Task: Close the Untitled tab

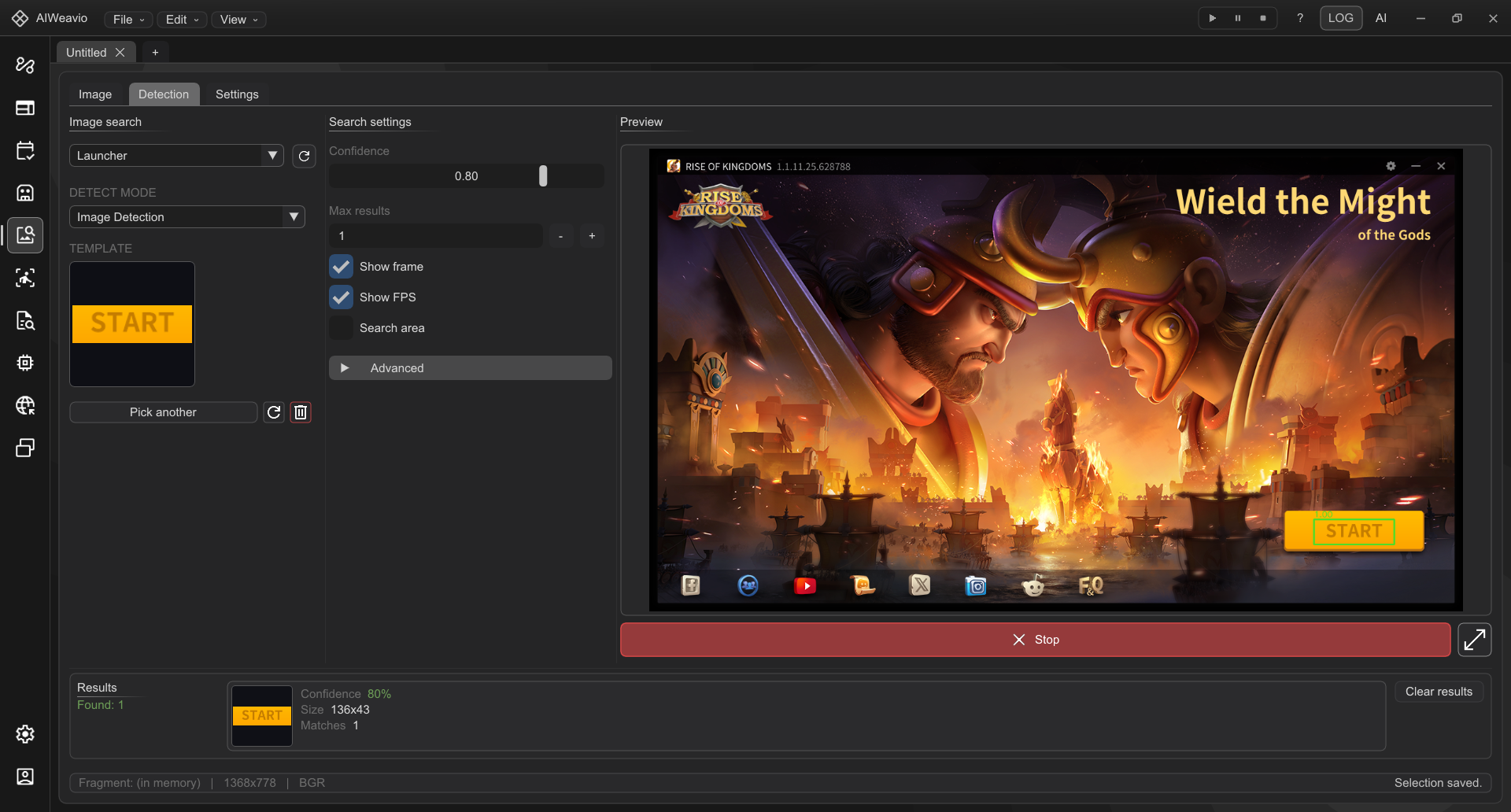Action: point(120,53)
